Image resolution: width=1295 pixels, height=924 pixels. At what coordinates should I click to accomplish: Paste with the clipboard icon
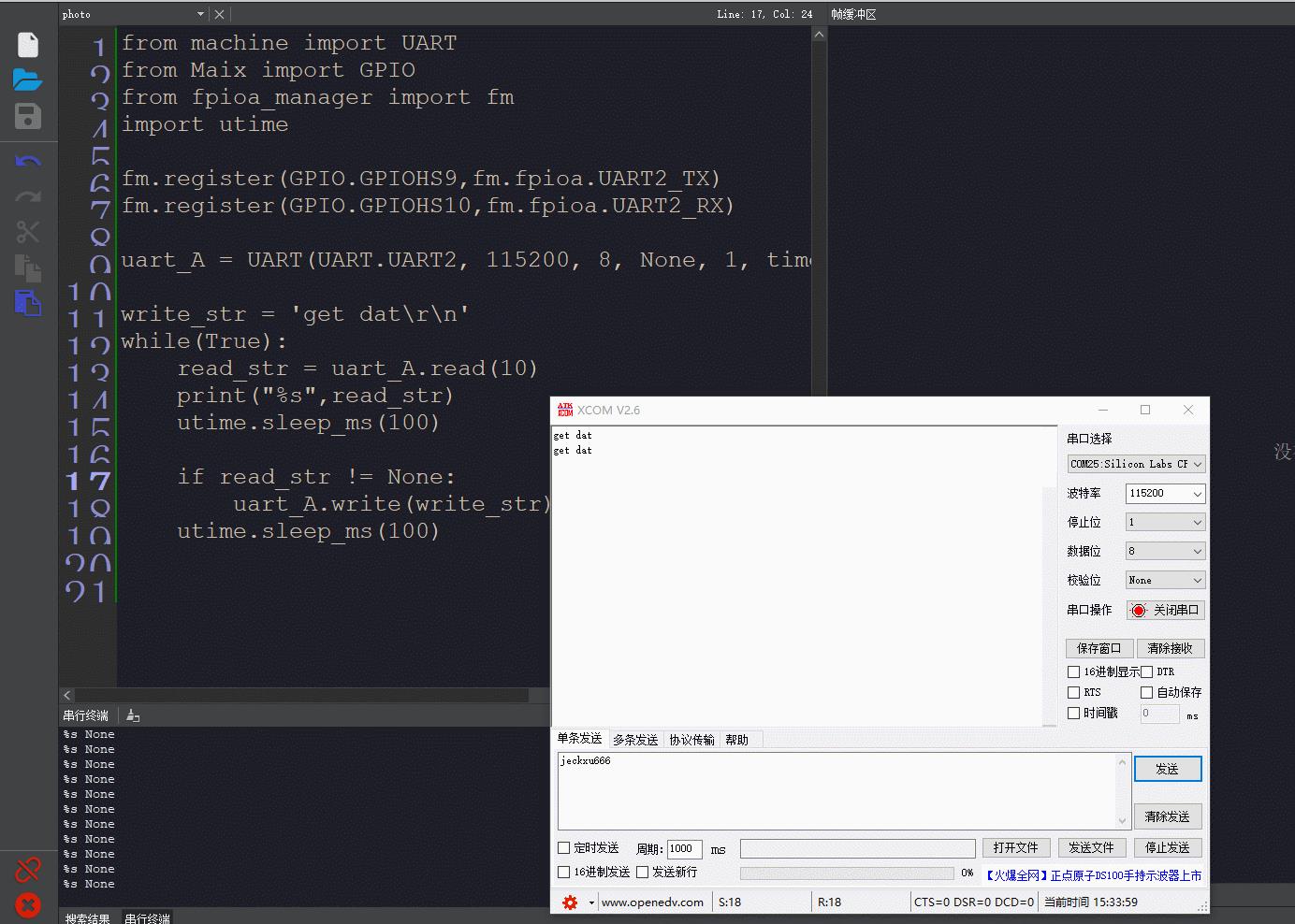tap(28, 303)
